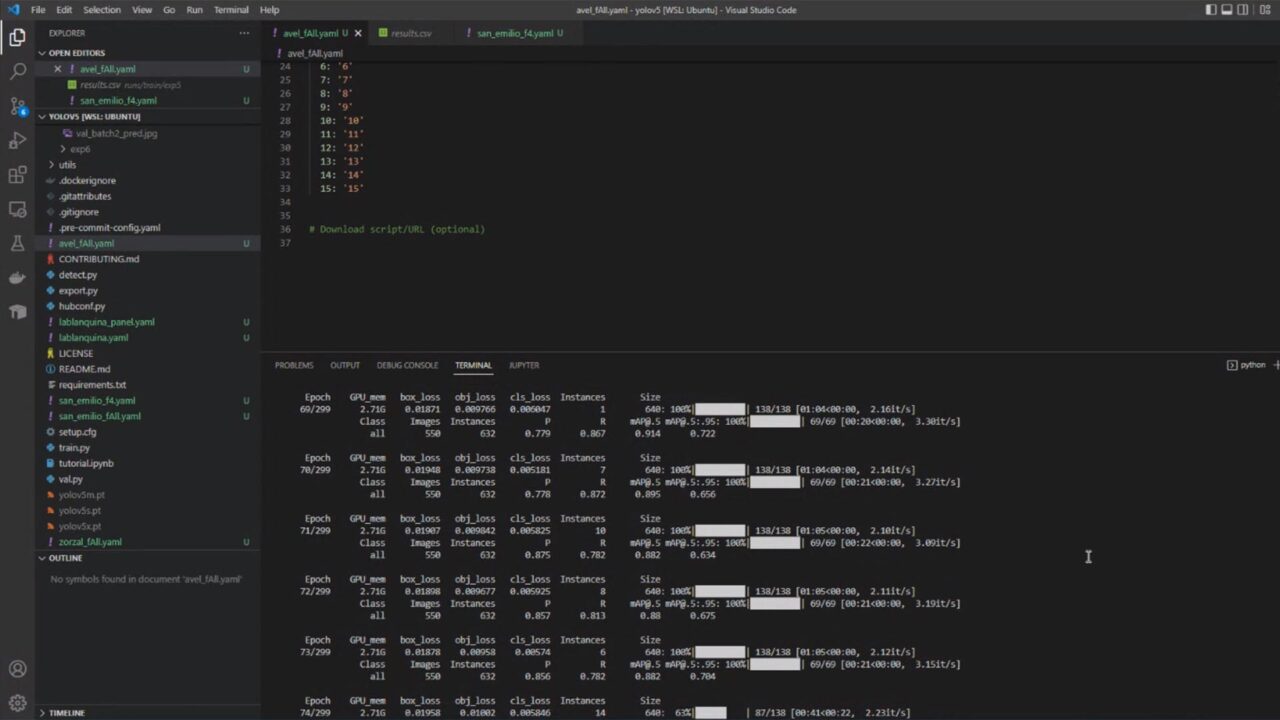The image size is (1280, 720).
Task: Toggle the primary sidebar layout button
Action: point(1211,10)
